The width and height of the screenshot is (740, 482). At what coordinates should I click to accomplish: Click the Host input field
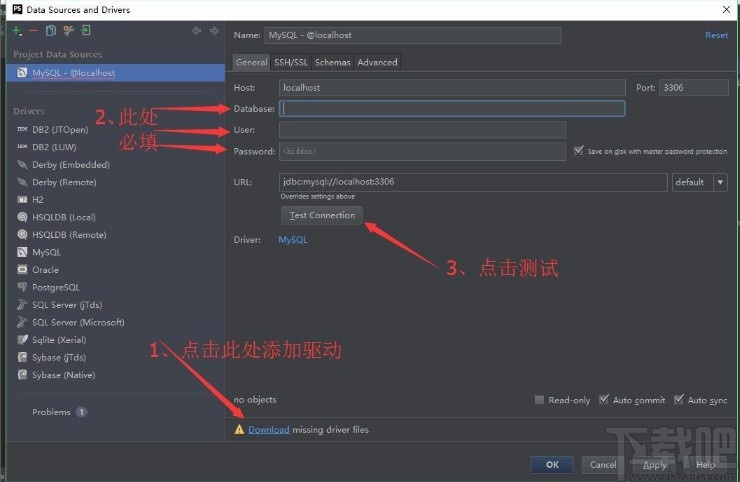[x=452, y=88]
